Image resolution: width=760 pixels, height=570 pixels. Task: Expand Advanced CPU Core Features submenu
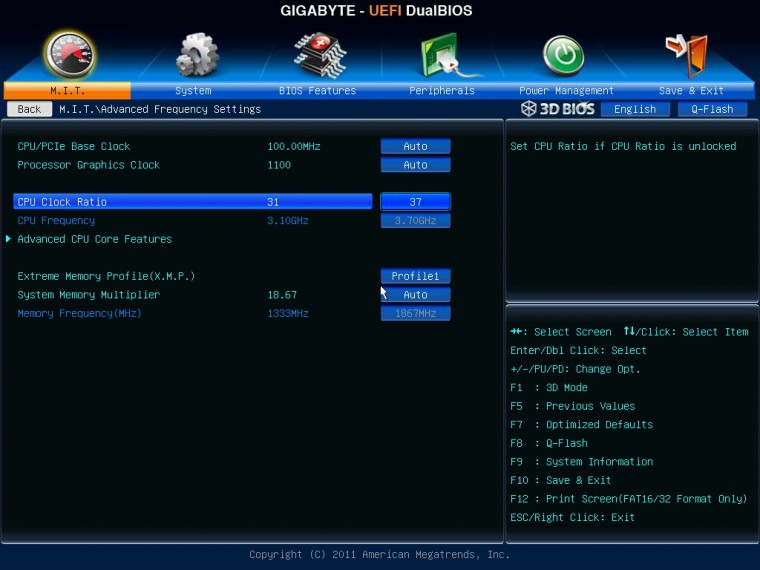[x=95, y=239]
